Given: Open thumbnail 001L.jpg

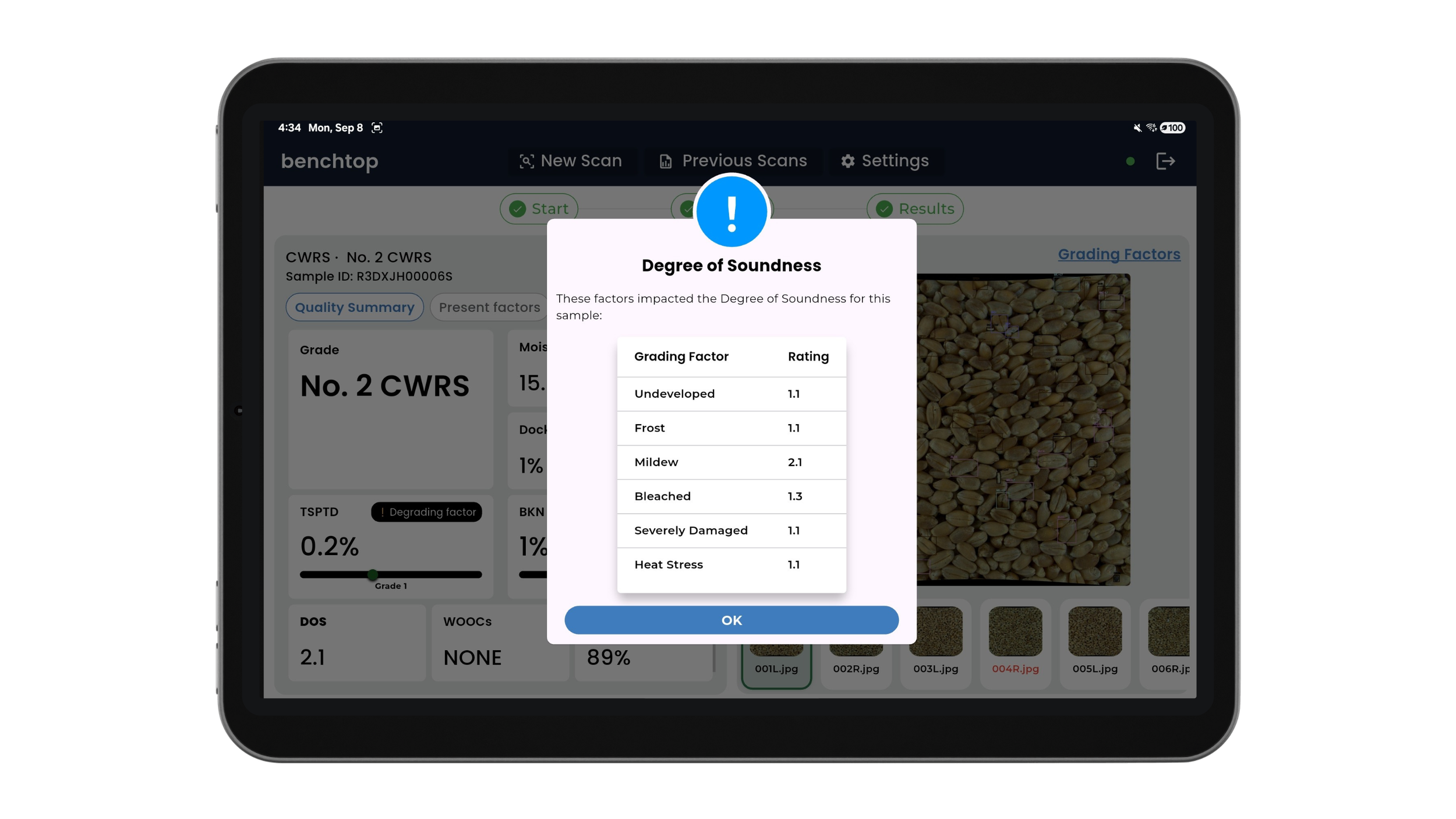Looking at the screenshot, I should tap(776, 668).
